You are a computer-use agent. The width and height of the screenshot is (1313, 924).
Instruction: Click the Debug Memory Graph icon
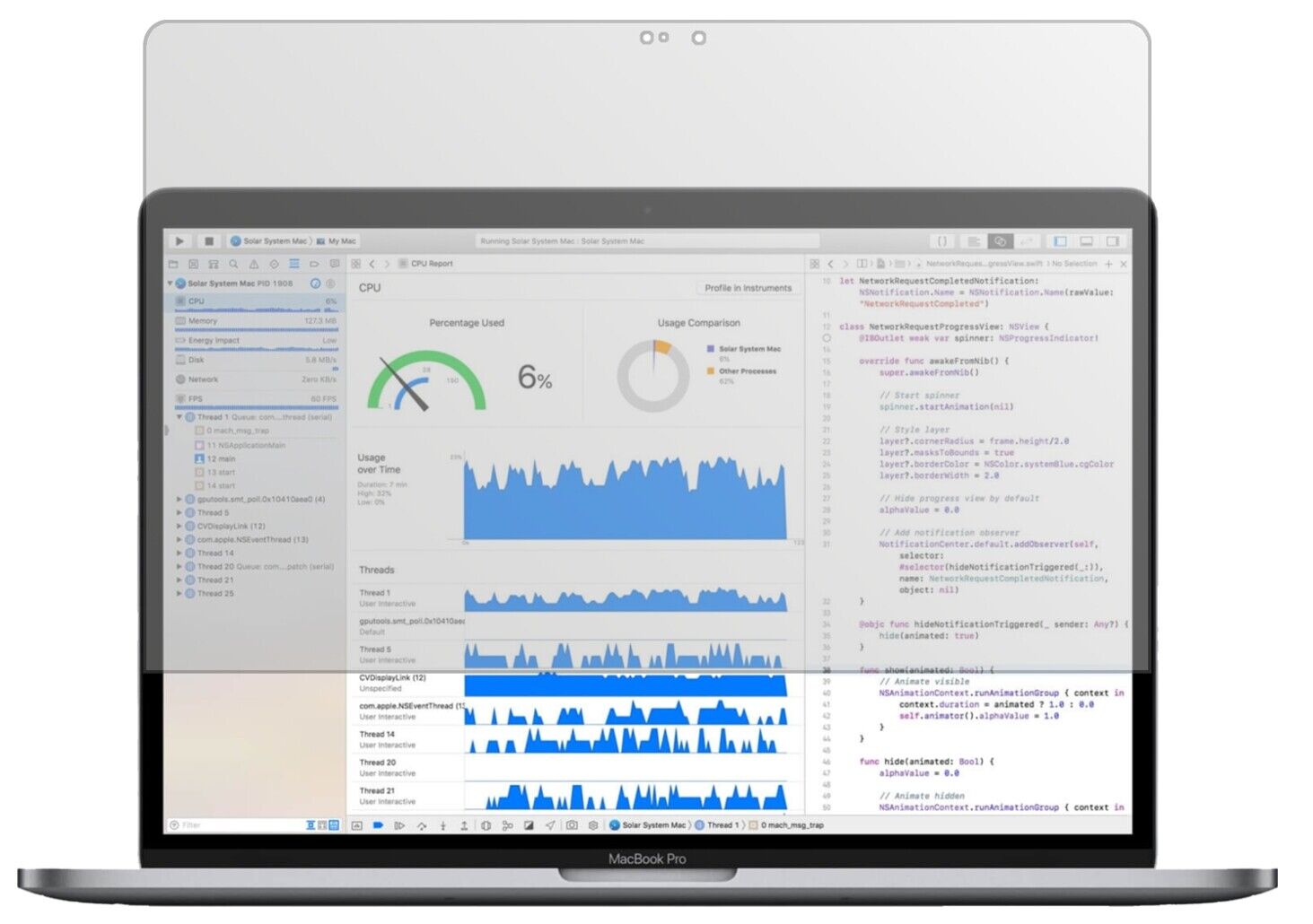tap(507, 825)
